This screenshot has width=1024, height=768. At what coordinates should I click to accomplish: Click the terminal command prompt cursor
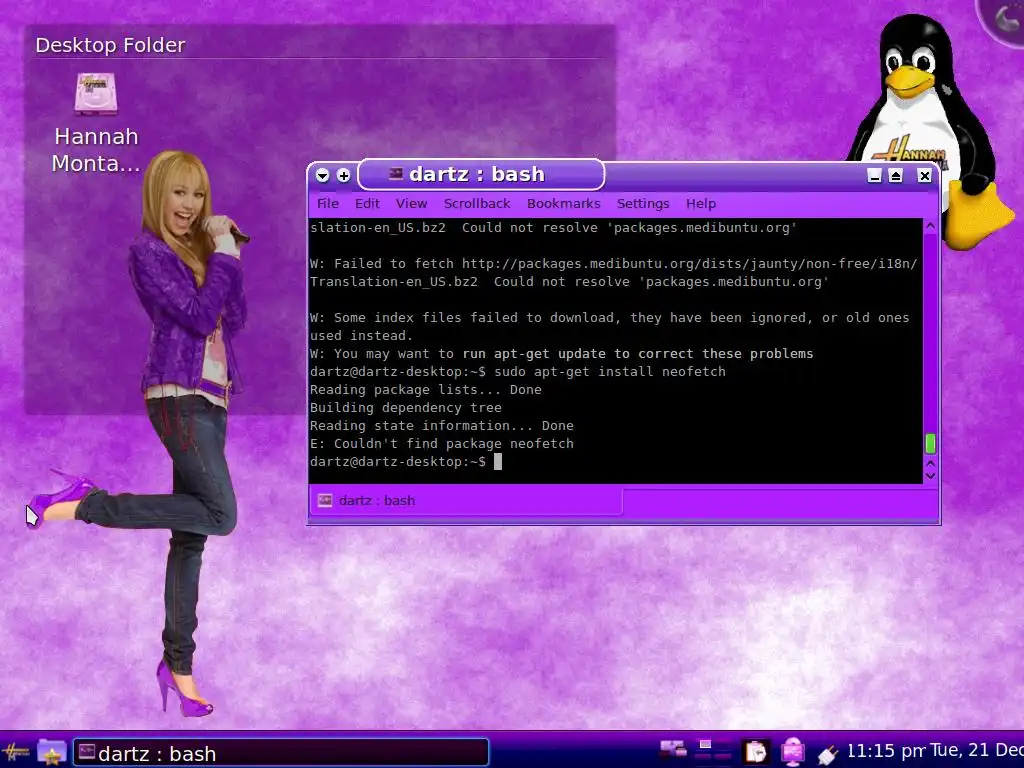coord(498,462)
